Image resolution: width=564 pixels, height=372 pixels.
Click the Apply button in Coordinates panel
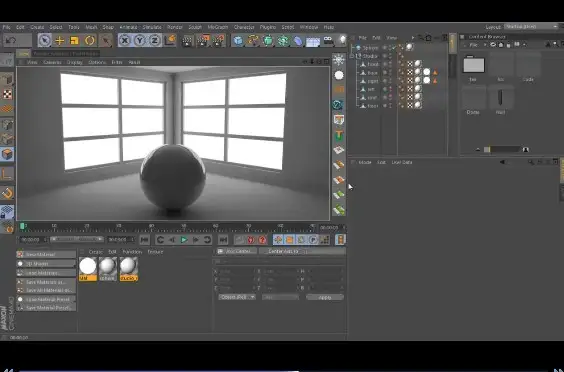(325, 297)
